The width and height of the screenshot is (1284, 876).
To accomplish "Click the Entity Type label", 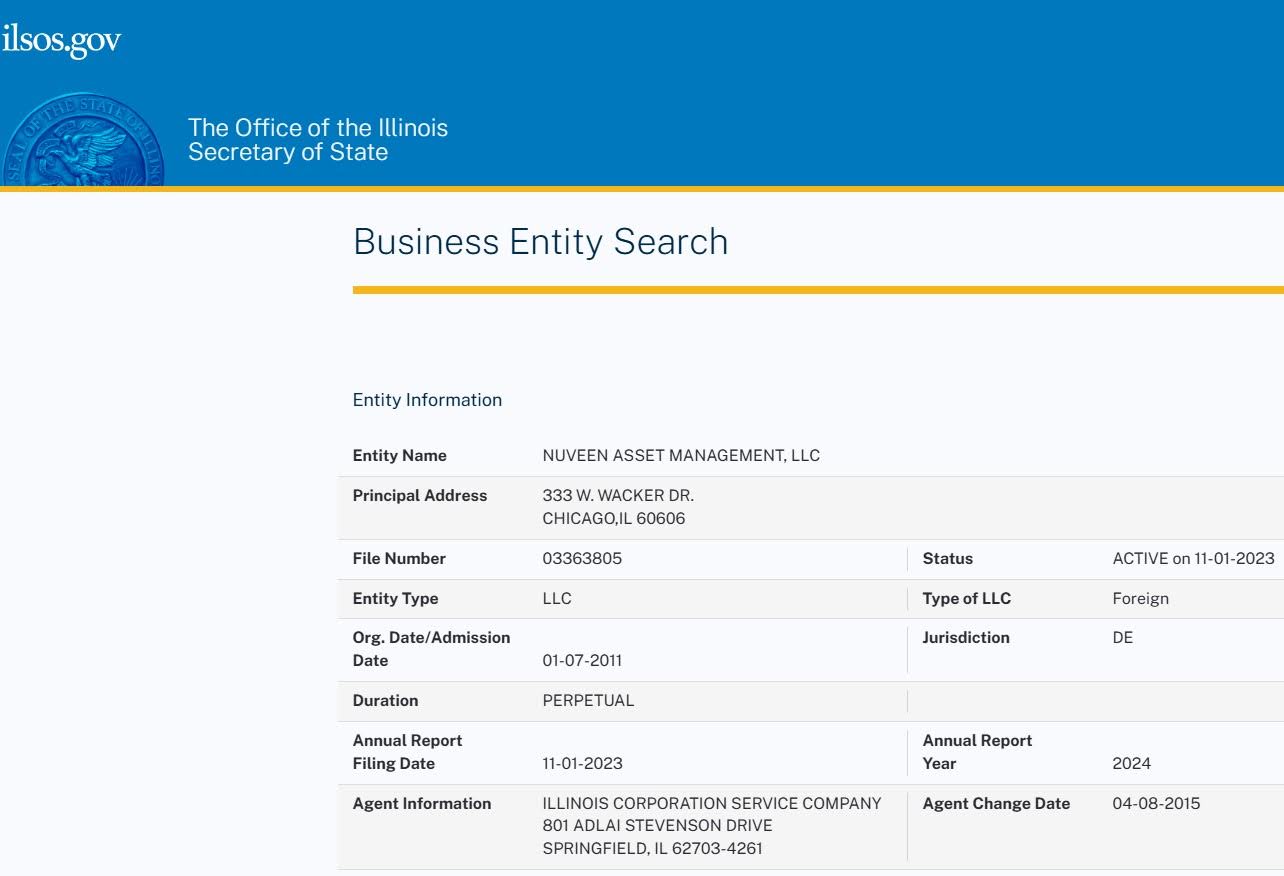I will click(396, 599).
